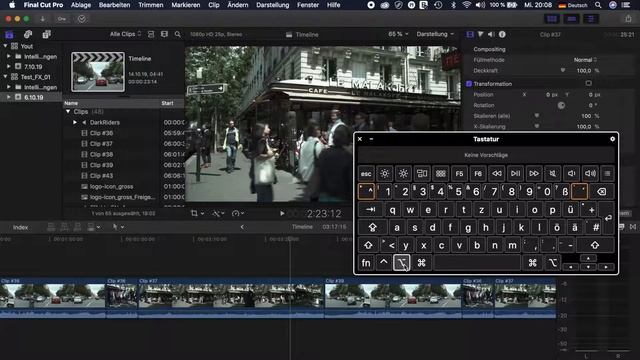
Task: Adjust the Skalieren (alle) slider
Action: tap(537, 116)
